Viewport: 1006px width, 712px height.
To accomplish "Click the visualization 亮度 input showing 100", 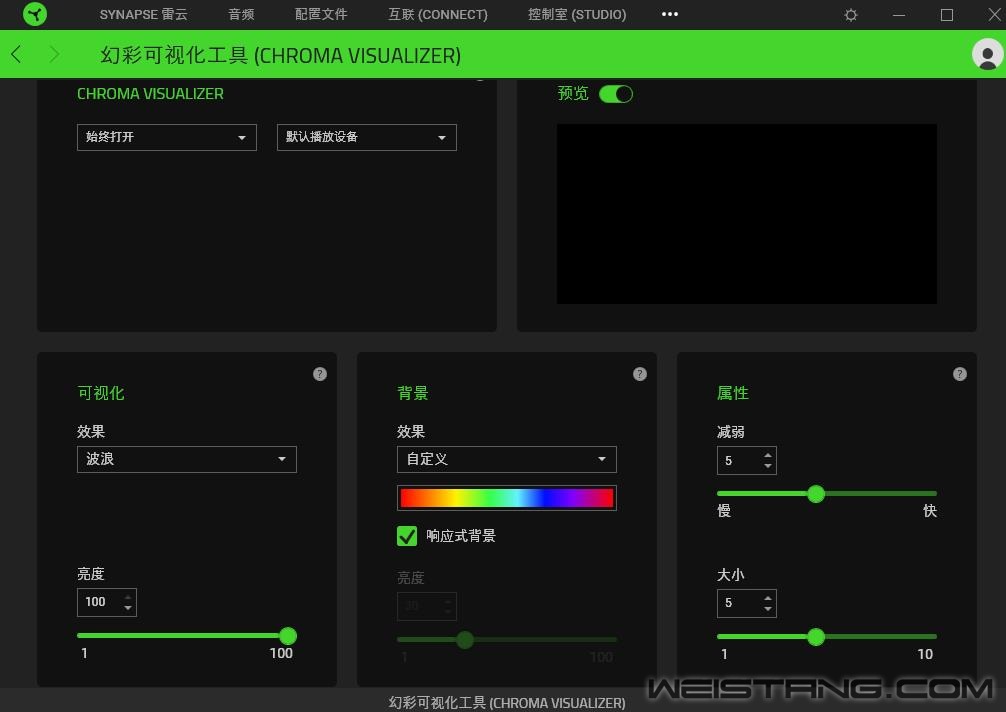I will (107, 602).
